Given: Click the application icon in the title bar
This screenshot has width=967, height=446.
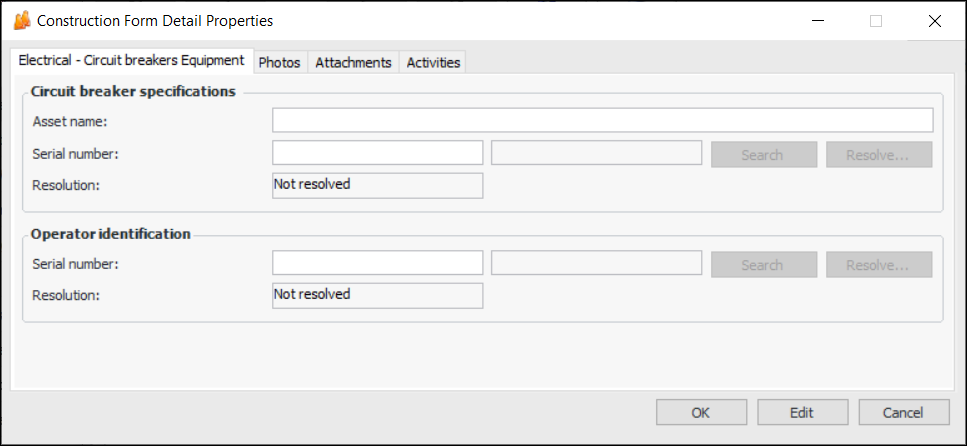Looking at the screenshot, I should click(21, 20).
